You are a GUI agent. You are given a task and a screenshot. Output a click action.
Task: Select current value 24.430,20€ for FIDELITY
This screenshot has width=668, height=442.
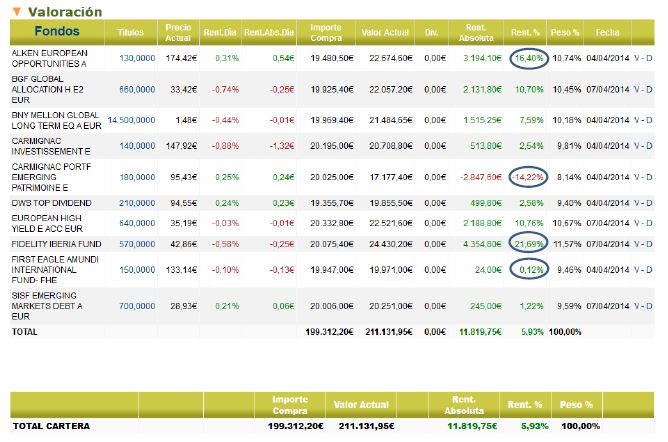(391, 244)
